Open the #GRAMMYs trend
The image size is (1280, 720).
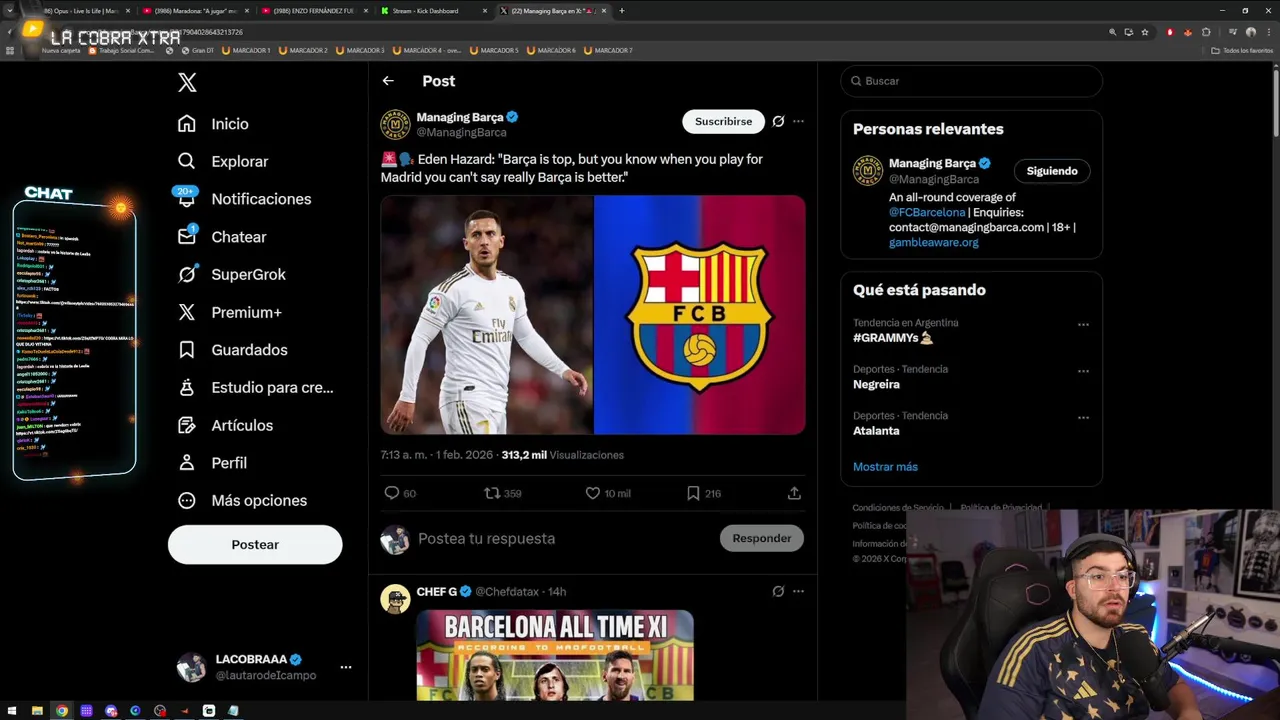click(x=893, y=338)
